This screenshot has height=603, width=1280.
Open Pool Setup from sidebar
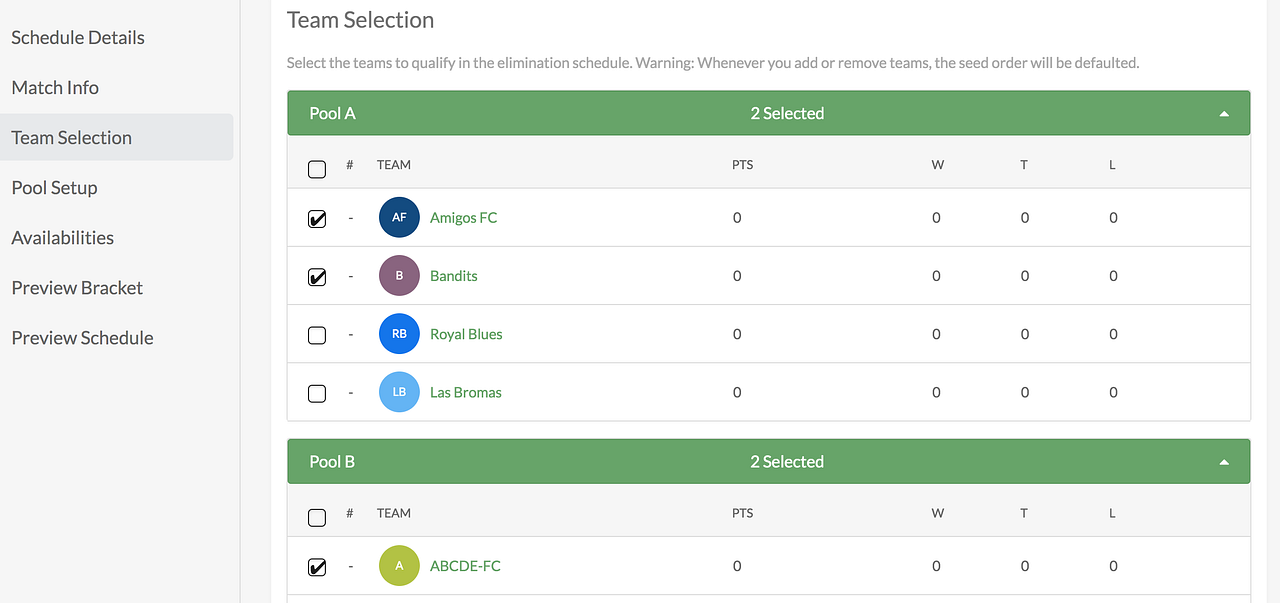(x=54, y=188)
